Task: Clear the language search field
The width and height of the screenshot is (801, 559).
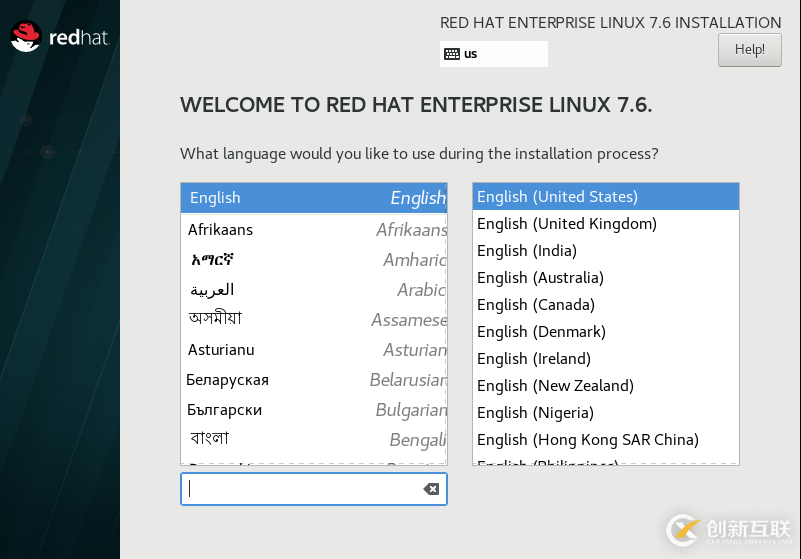Action: 431,489
